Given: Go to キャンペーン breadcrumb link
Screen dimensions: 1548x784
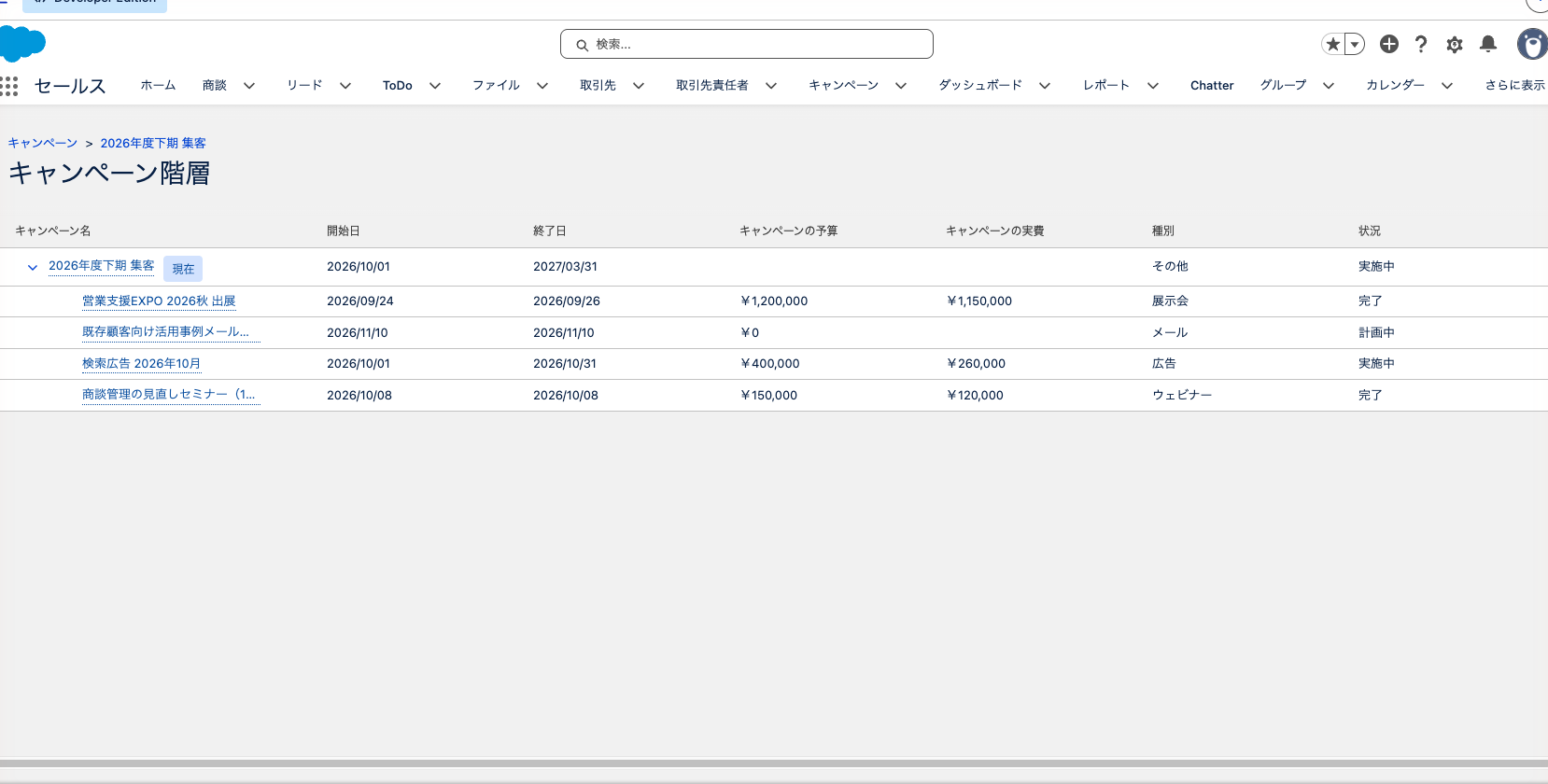Looking at the screenshot, I should pyautogui.click(x=43, y=143).
